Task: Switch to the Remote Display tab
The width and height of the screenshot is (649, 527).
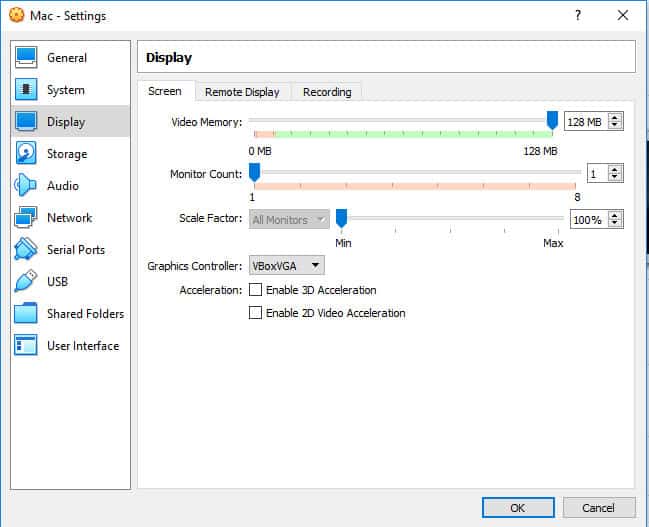Action: pos(243,91)
